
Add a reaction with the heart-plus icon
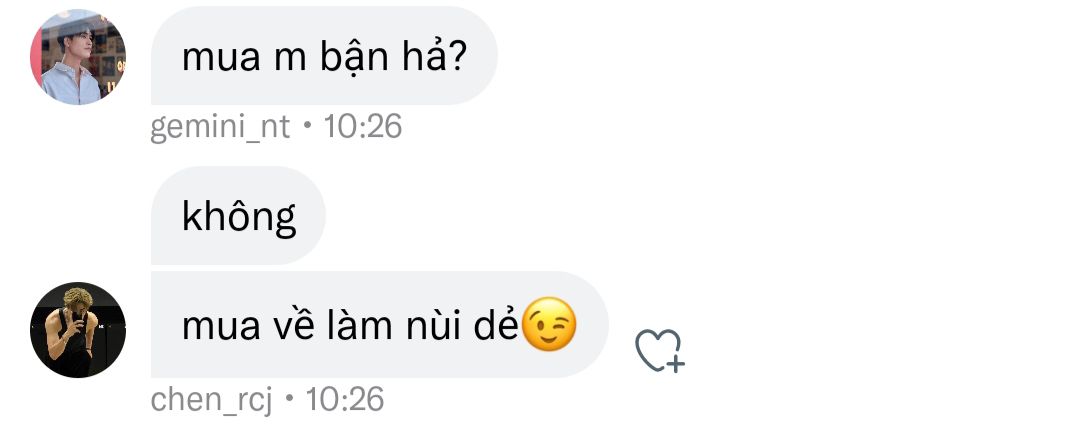(x=659, y=350)
